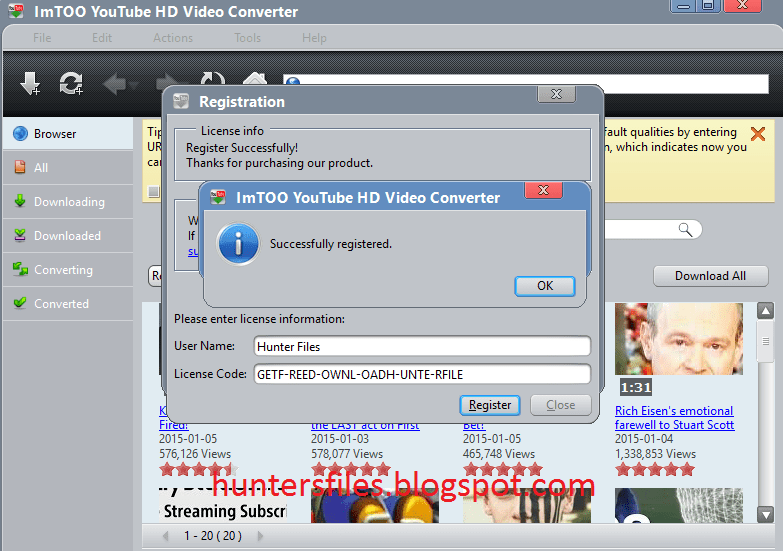Click the download video toolbar icon
The width and height of the screenshot is (783, 551).
click(x=30, y=83)
